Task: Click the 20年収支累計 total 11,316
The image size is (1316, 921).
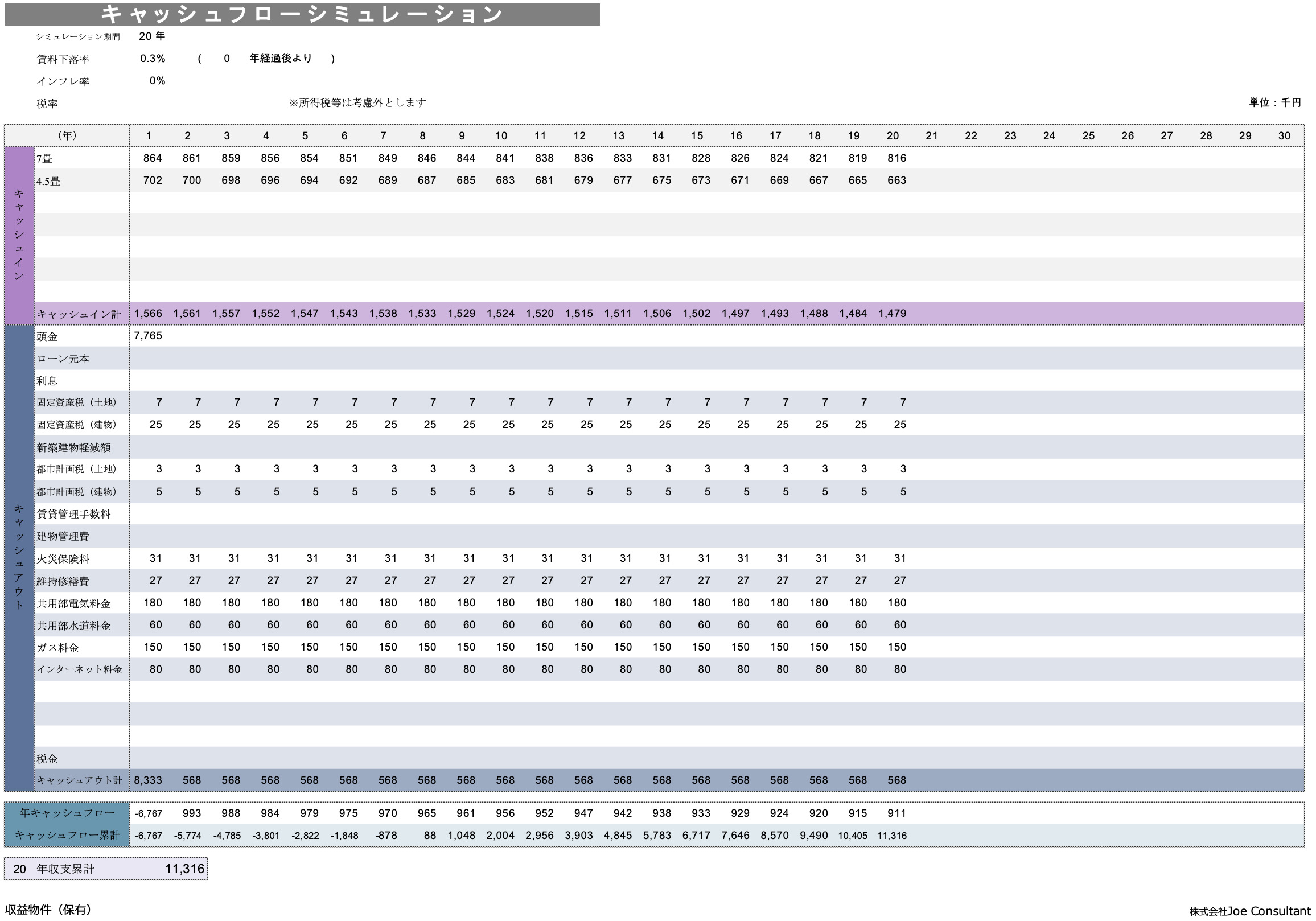Action: [184, 869]
